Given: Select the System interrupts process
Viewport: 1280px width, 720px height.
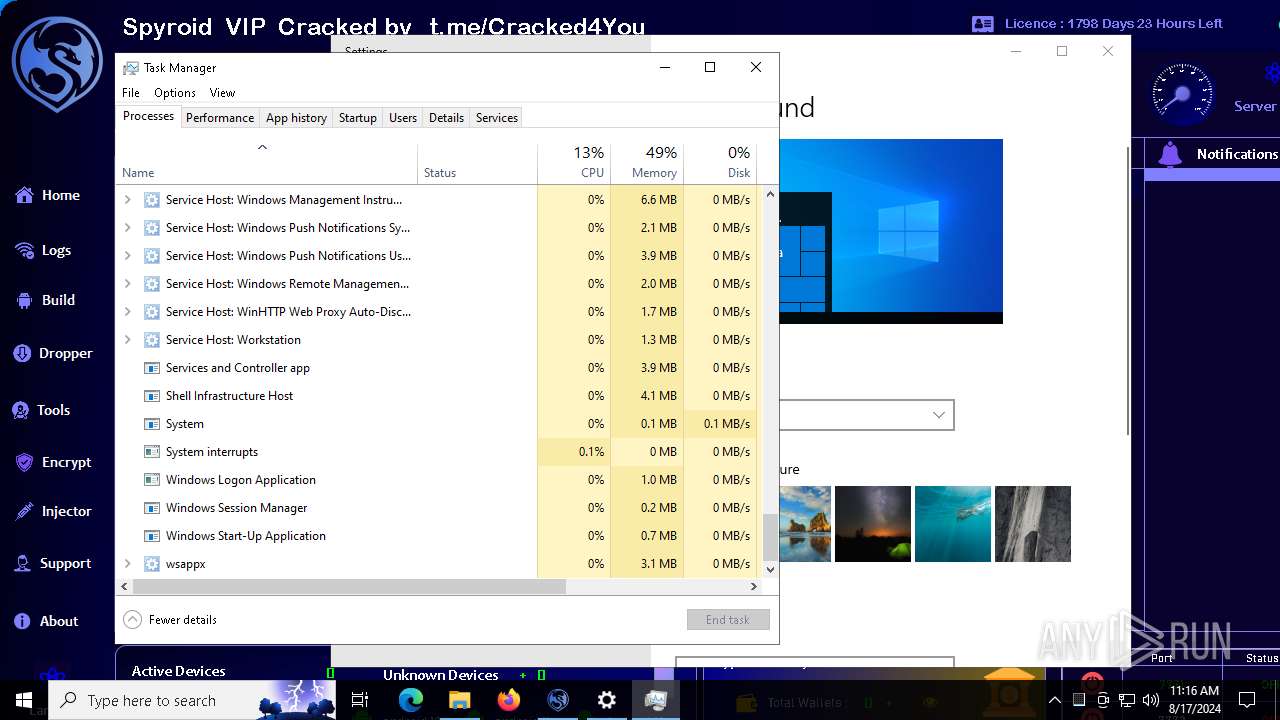Looking at the screenshot, I should click(x=438, y=452).
